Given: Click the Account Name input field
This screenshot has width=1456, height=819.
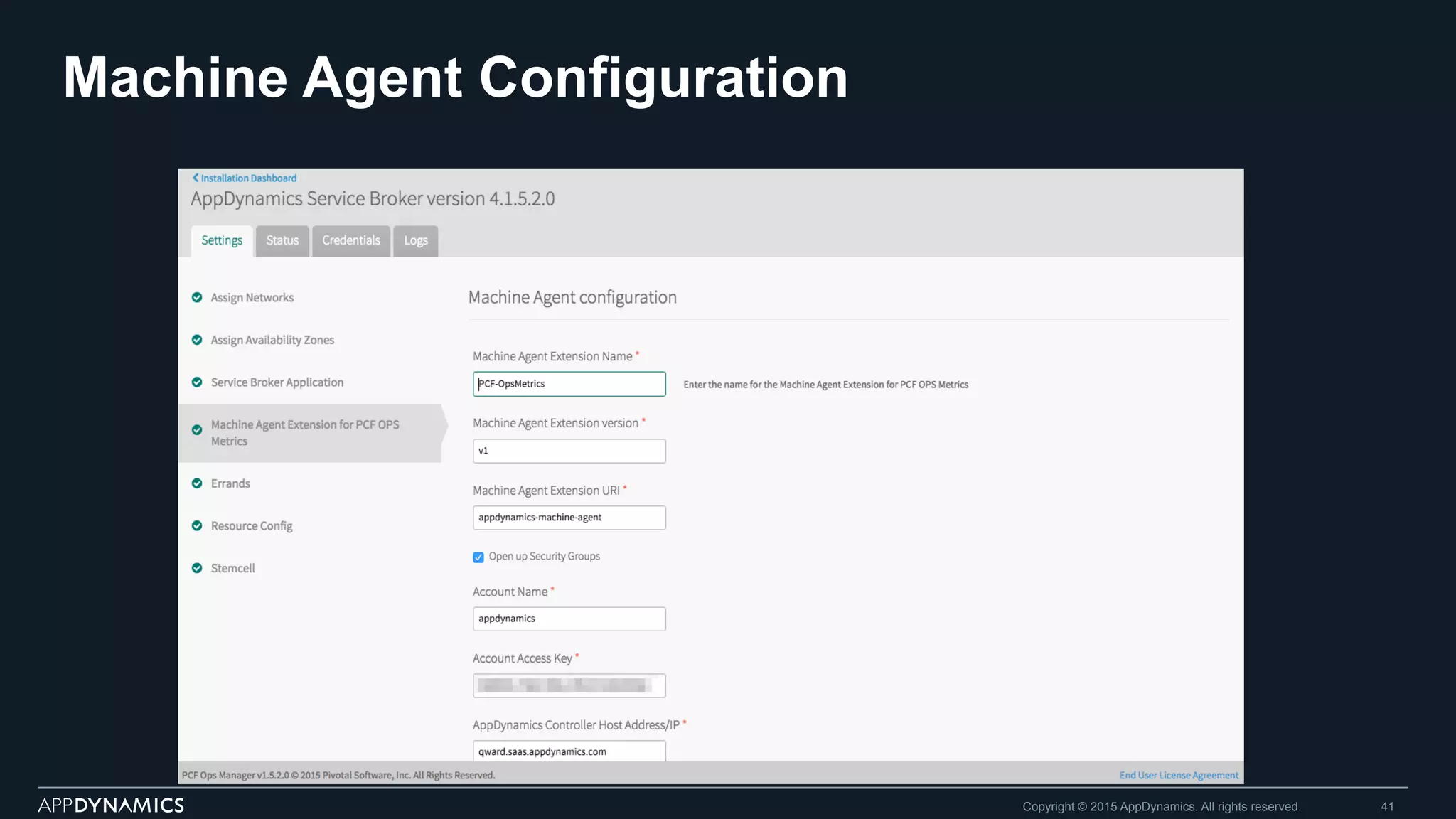Looking at the screenshot, I should pos(569,619).
